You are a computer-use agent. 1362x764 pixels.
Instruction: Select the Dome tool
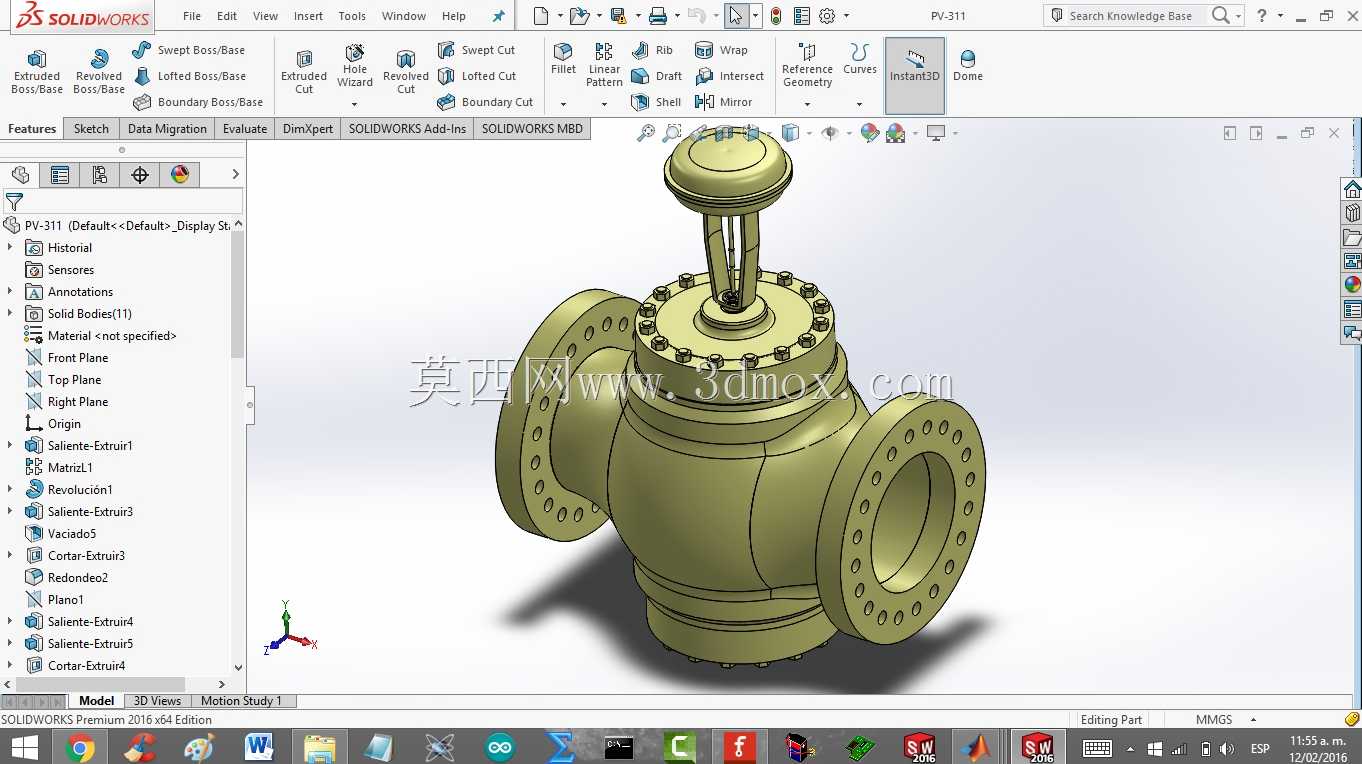pos(968,65)
